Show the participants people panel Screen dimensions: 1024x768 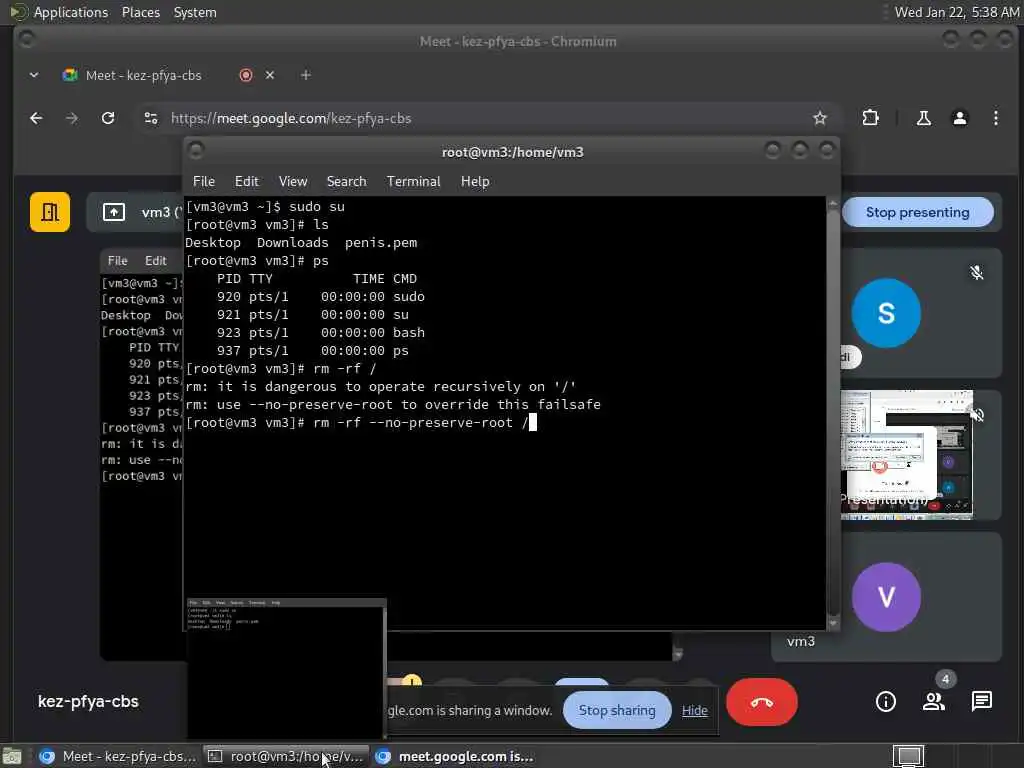click(x=934, y=701)
